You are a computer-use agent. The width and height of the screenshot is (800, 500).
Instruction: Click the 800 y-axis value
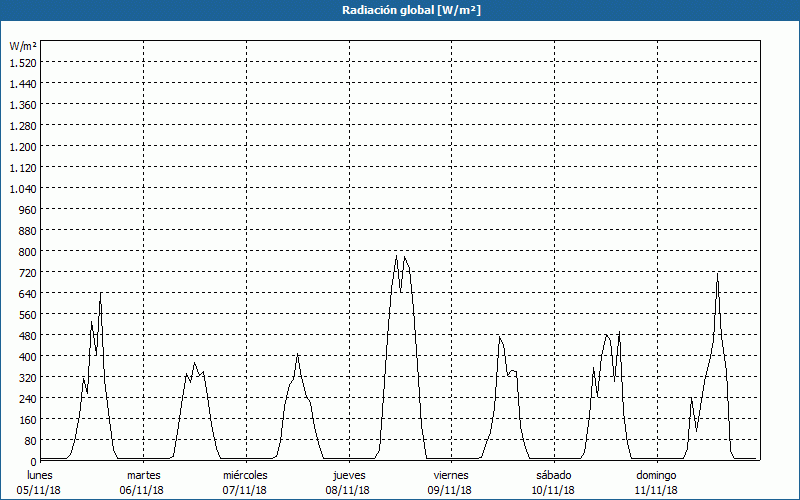[x=28, y=252]
